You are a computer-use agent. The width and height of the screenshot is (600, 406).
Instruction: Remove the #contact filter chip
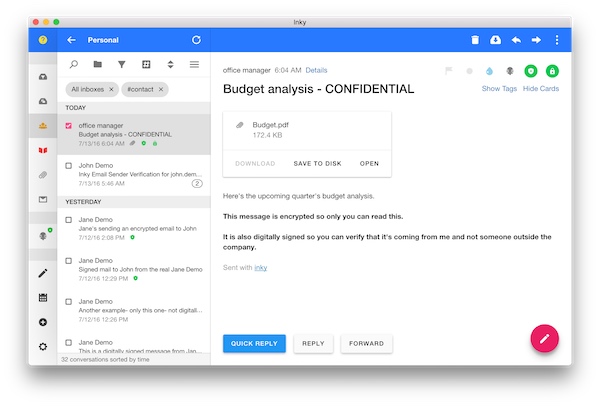coord(161,90)
